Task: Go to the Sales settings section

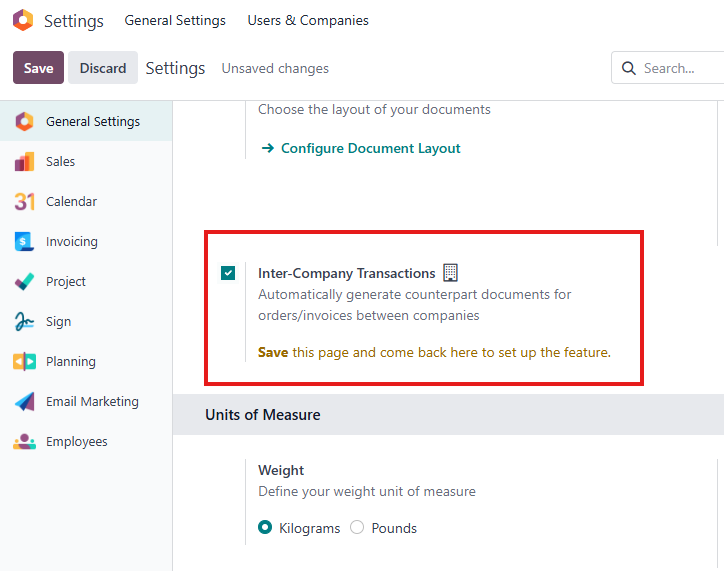Action: [x=86, y=162]
